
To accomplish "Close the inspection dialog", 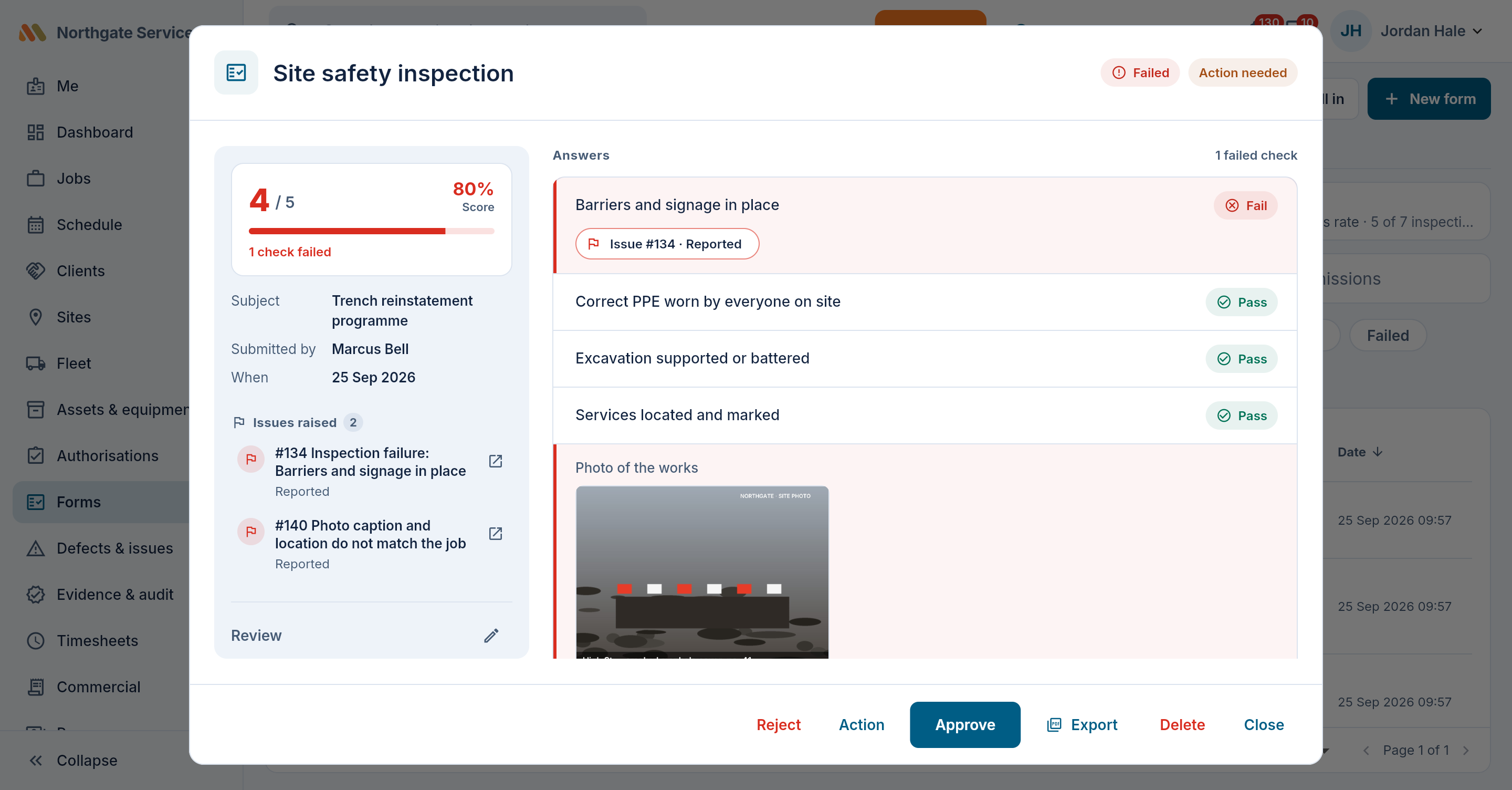I will click(x=1264, y=724).
